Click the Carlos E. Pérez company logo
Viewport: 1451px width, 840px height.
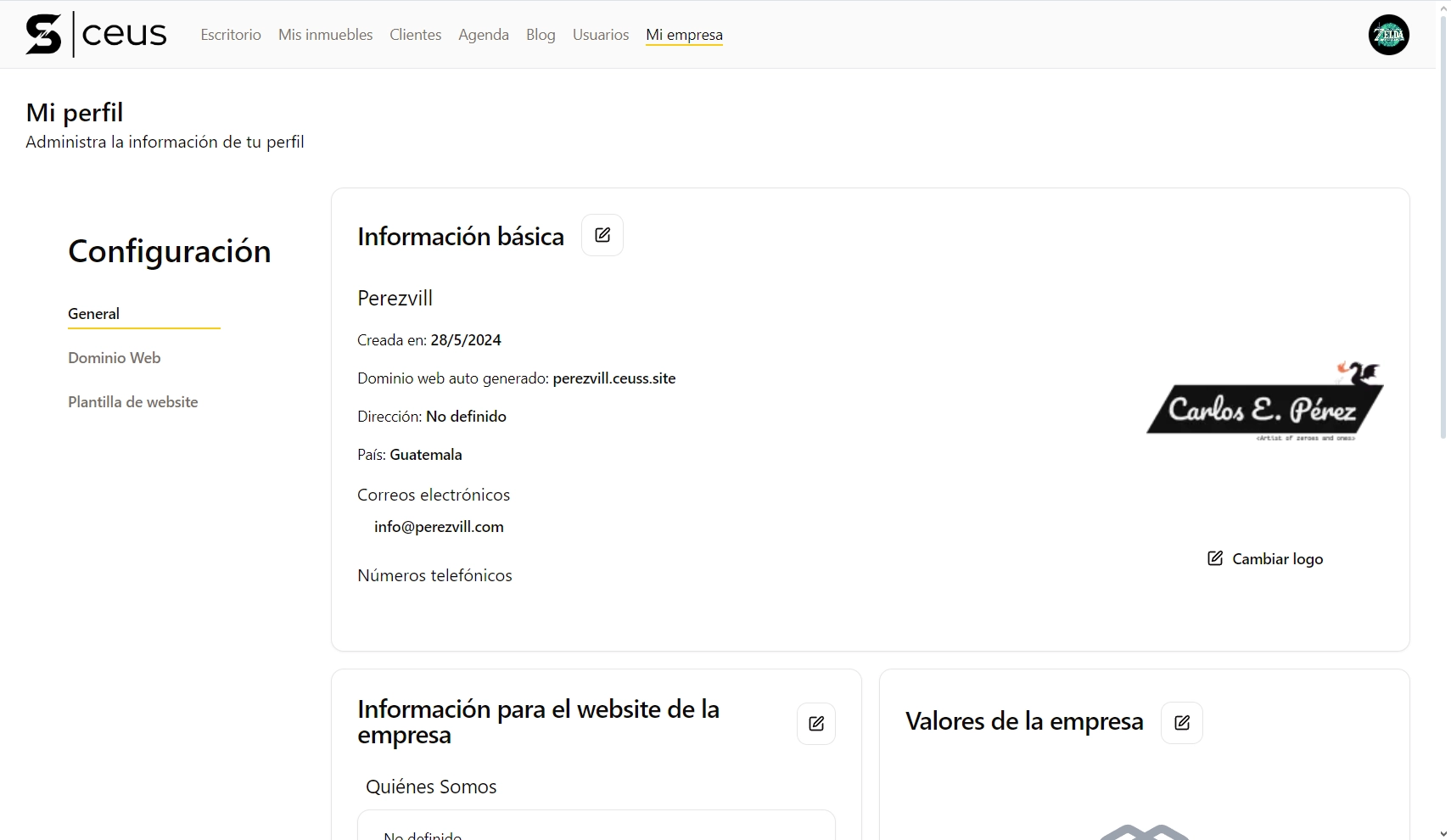pyautogui.click(x=1265, y=402)
